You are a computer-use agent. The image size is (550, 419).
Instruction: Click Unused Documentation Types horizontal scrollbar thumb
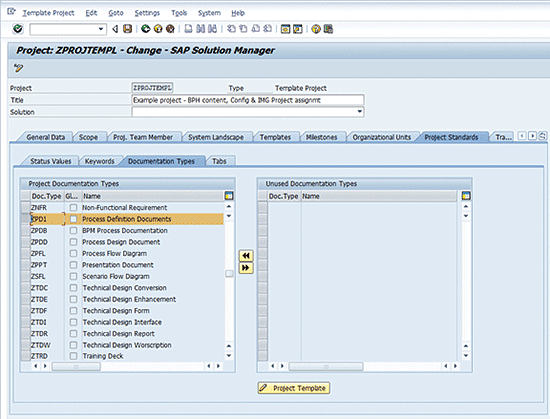326,366
